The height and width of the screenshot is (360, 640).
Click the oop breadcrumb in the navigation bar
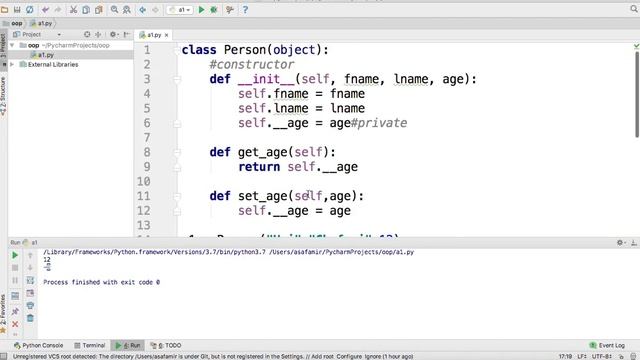coord(13,23)
